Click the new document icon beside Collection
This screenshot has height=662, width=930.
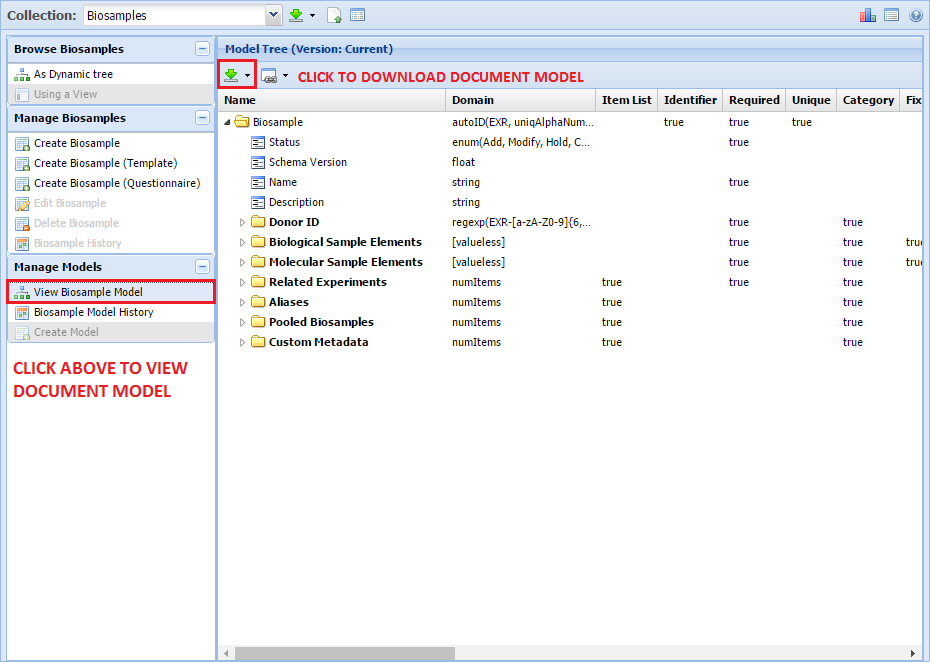coord(335,15)
